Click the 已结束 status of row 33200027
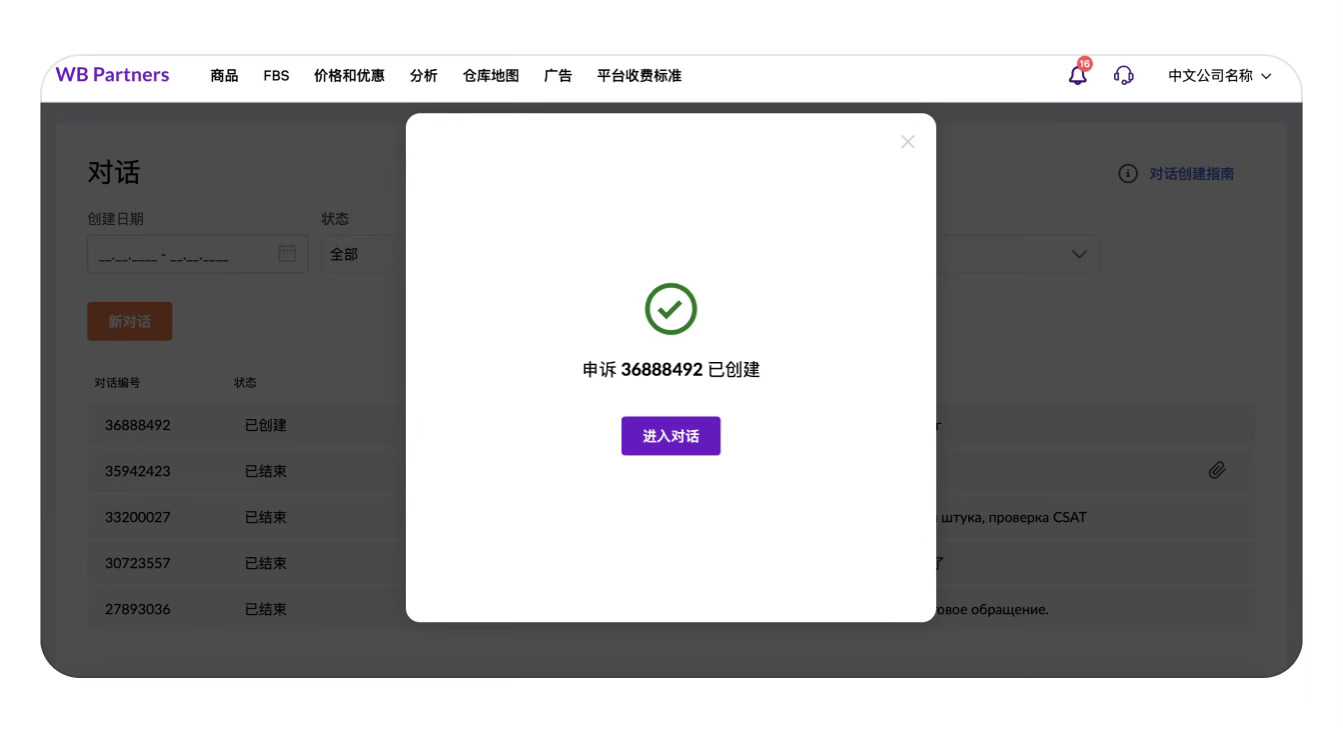1343x732 pixels. (x=266, y=517)
